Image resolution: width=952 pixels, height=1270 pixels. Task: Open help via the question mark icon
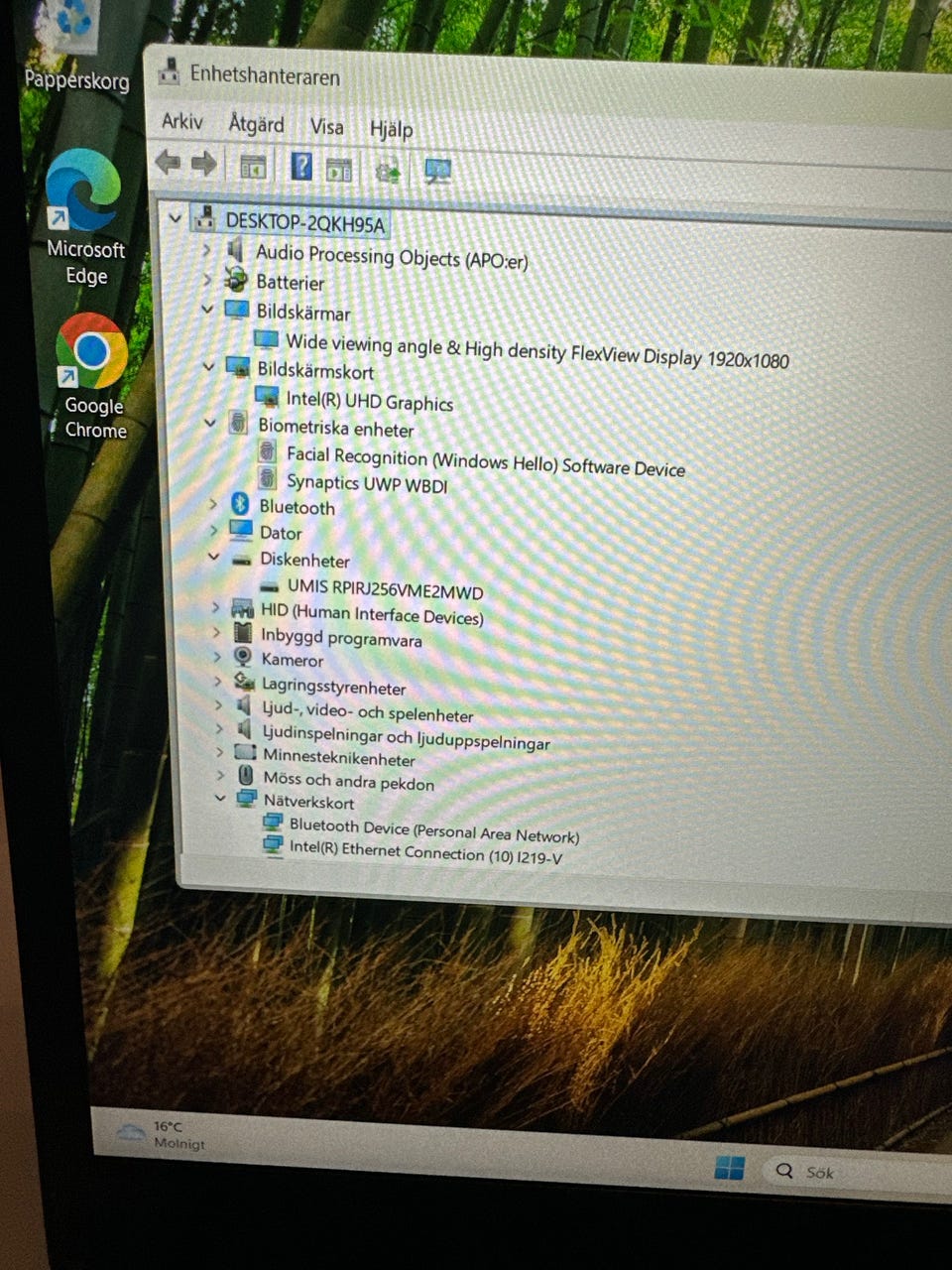[x=301, y=166]
